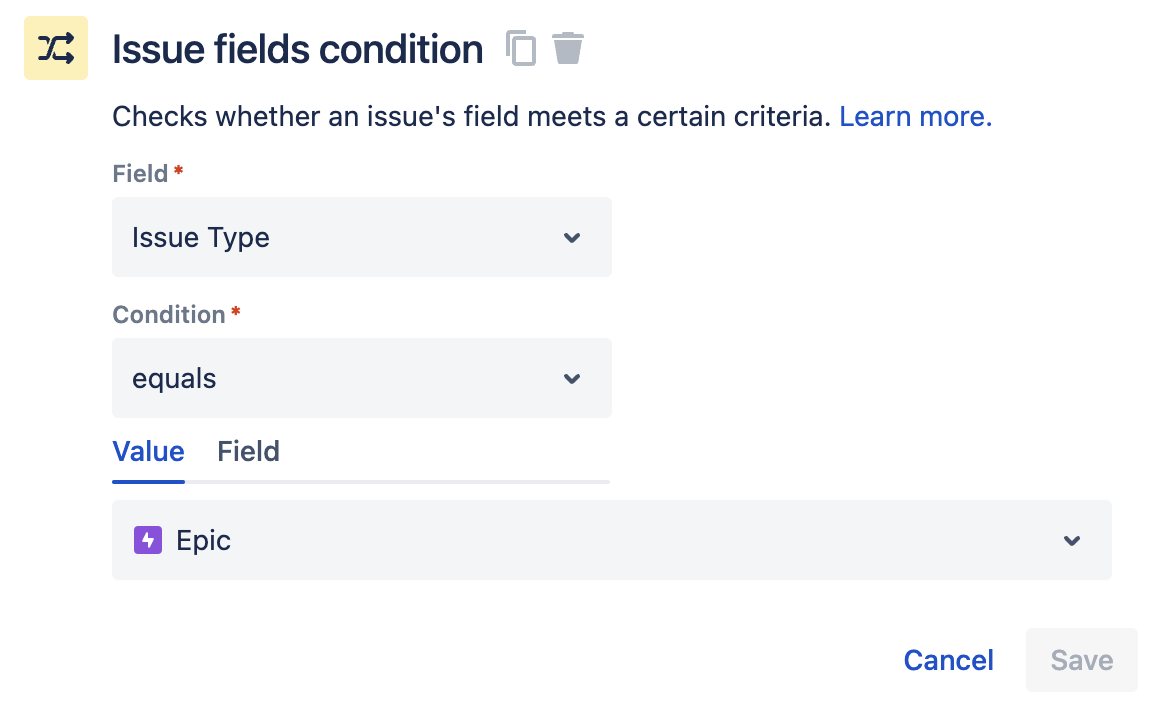Open the Learn more link
Screen dimensions: 1162x722
915,116
